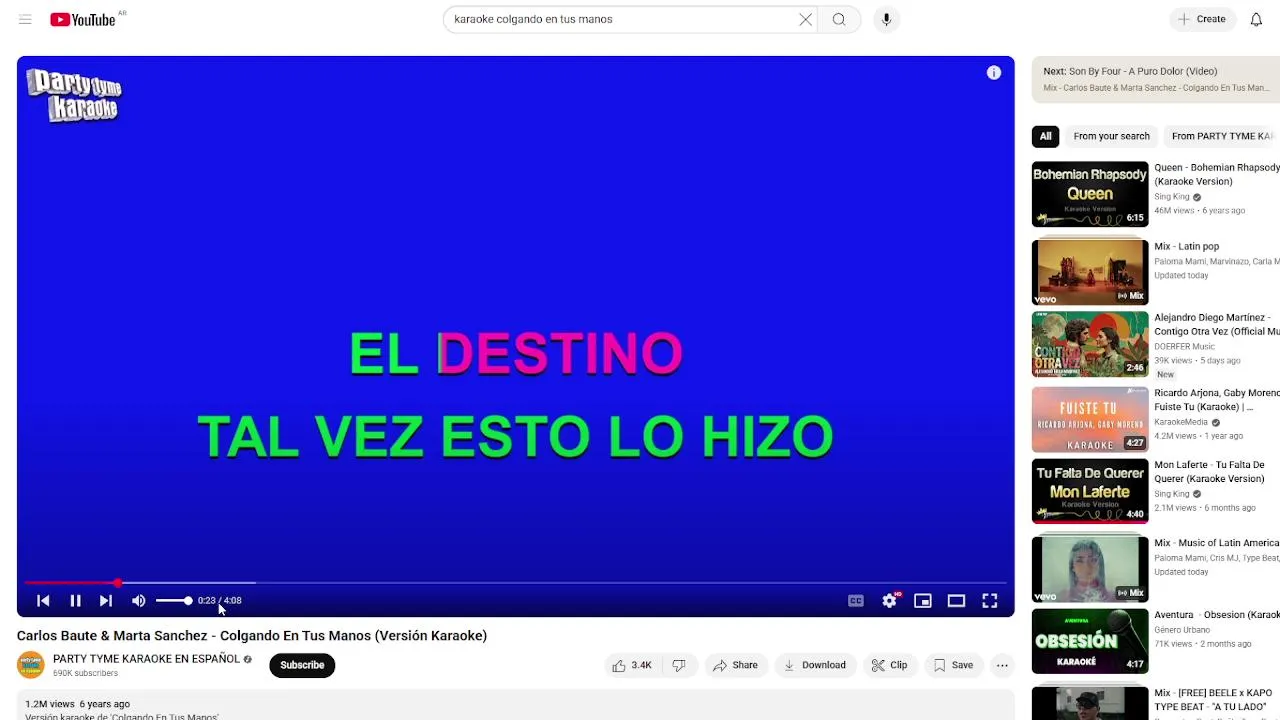Skip to next video

pos(106,600)
